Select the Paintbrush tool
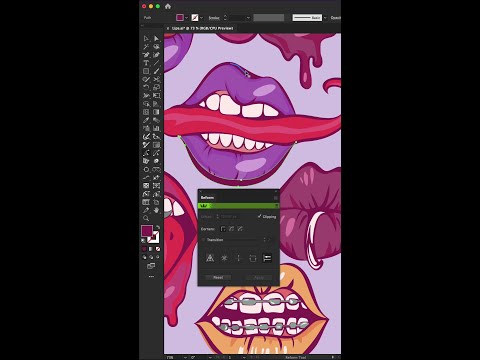The height and width of the screenshot is (360, 480). tap(156, 71)
